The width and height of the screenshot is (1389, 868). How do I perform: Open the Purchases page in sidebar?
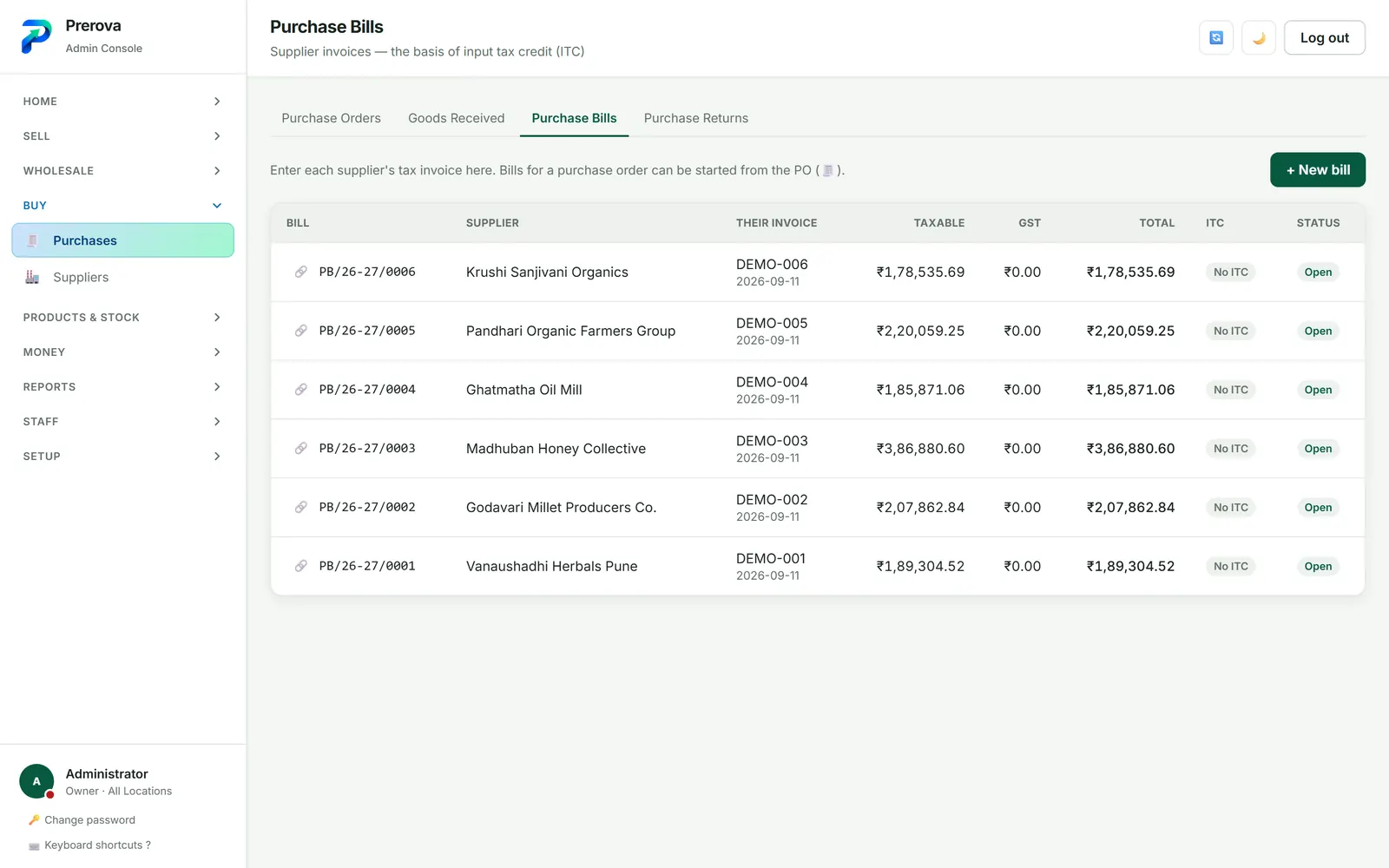pos(122,240)
